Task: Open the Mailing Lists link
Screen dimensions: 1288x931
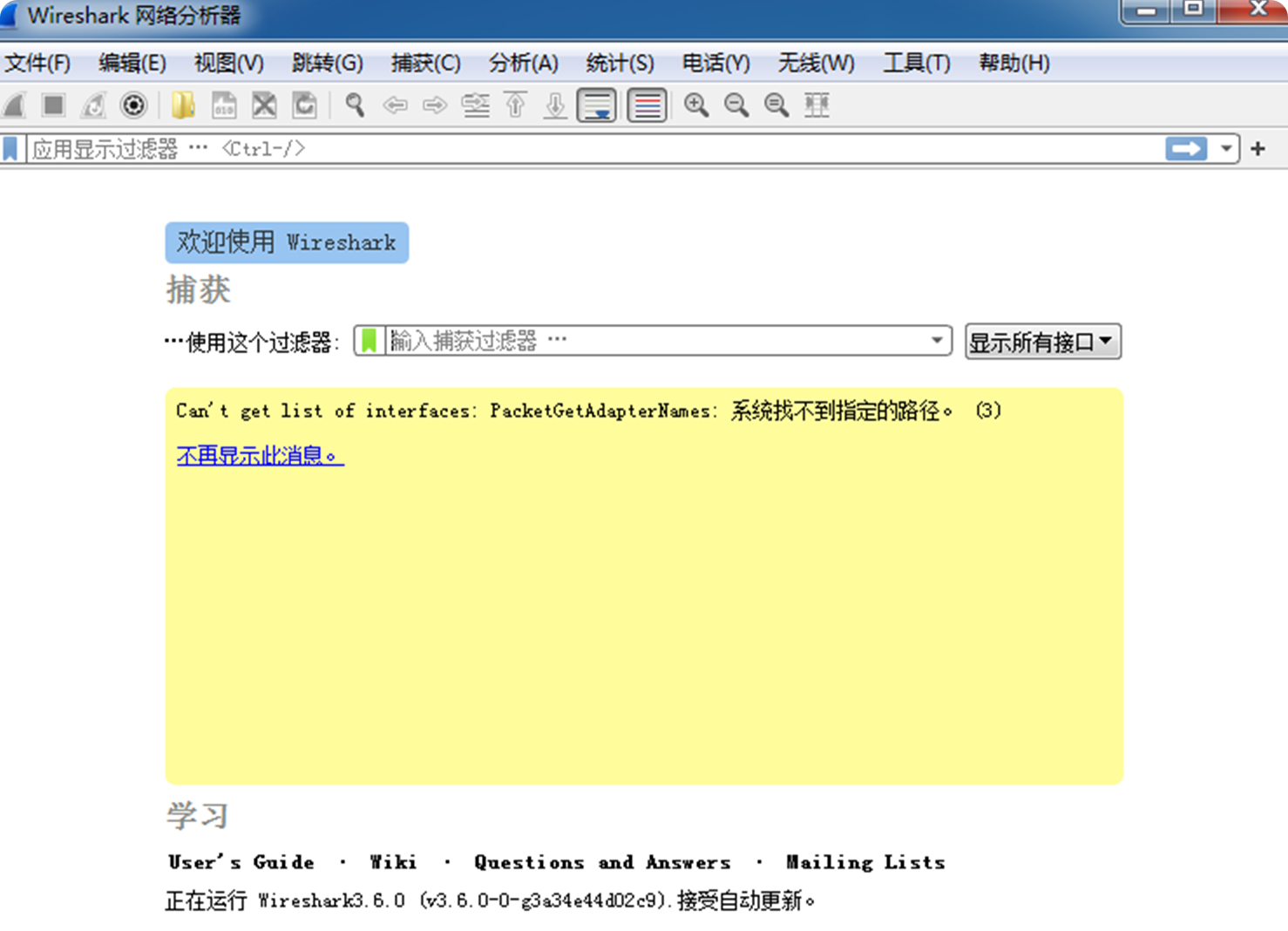Action: click(x=865, y=862)
